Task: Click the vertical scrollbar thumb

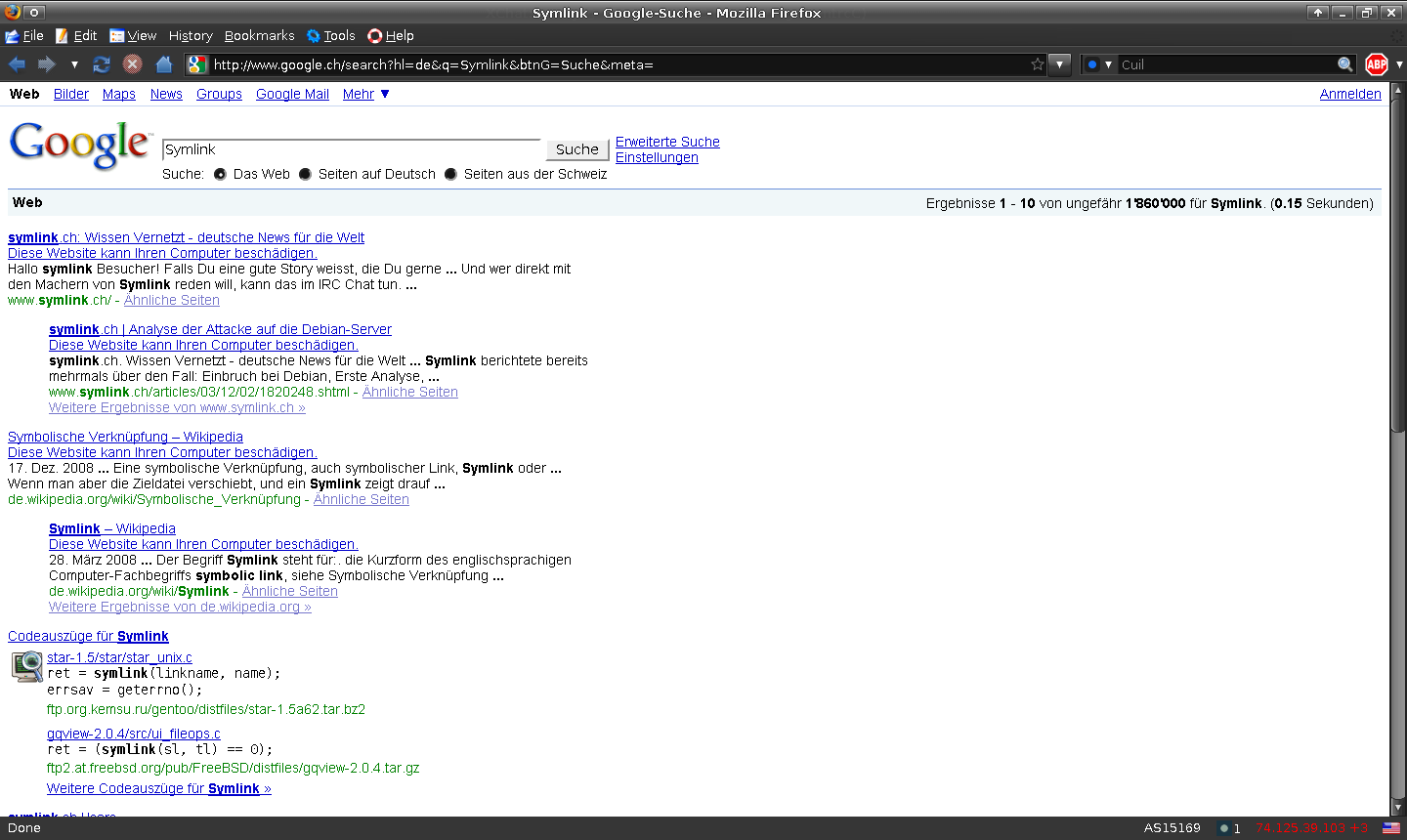Action: (1397, 264)
